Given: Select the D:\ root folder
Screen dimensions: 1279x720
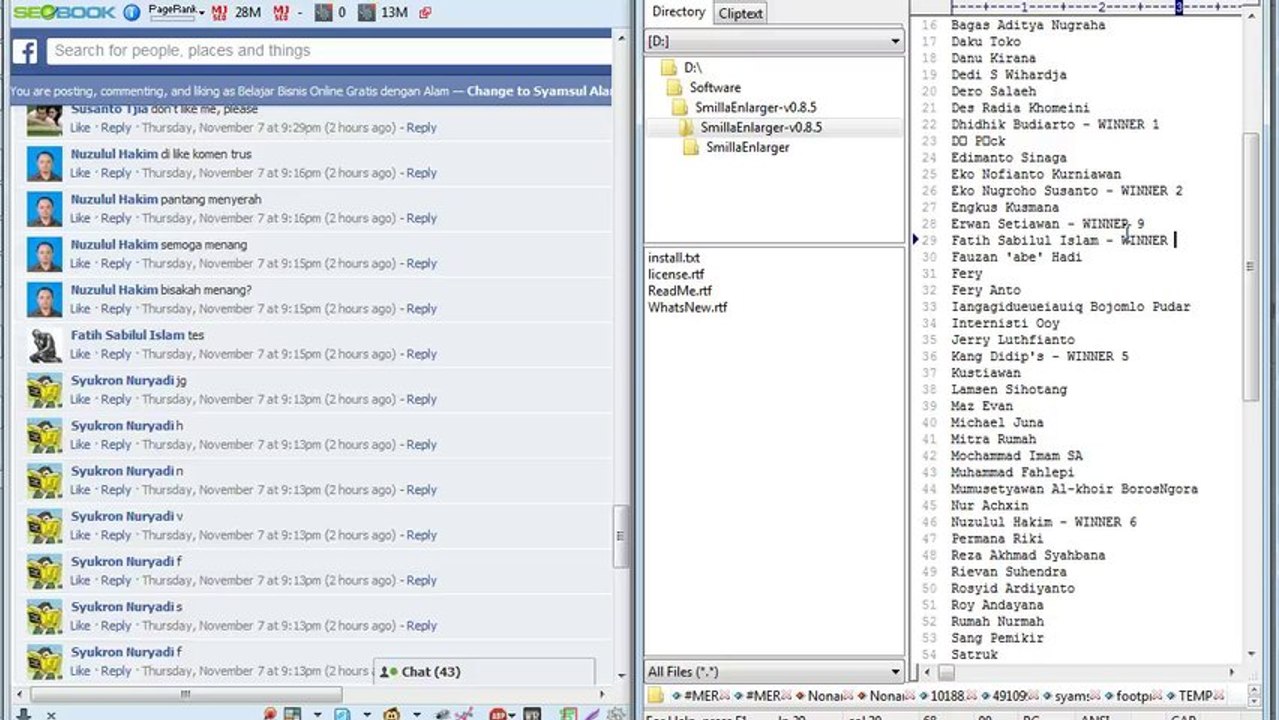Looking at the screenshot, I should click(693, 67).
